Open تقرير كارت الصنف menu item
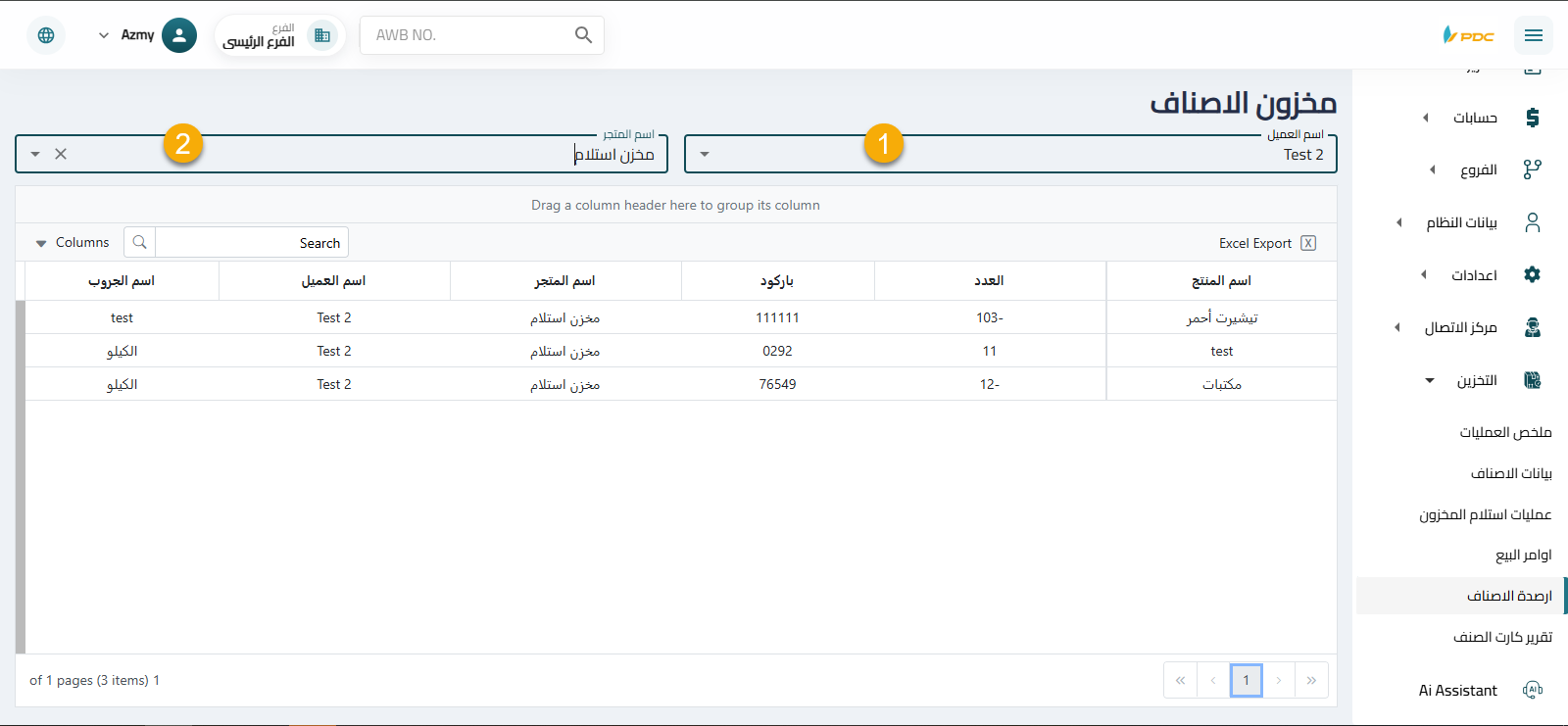 1502,637
